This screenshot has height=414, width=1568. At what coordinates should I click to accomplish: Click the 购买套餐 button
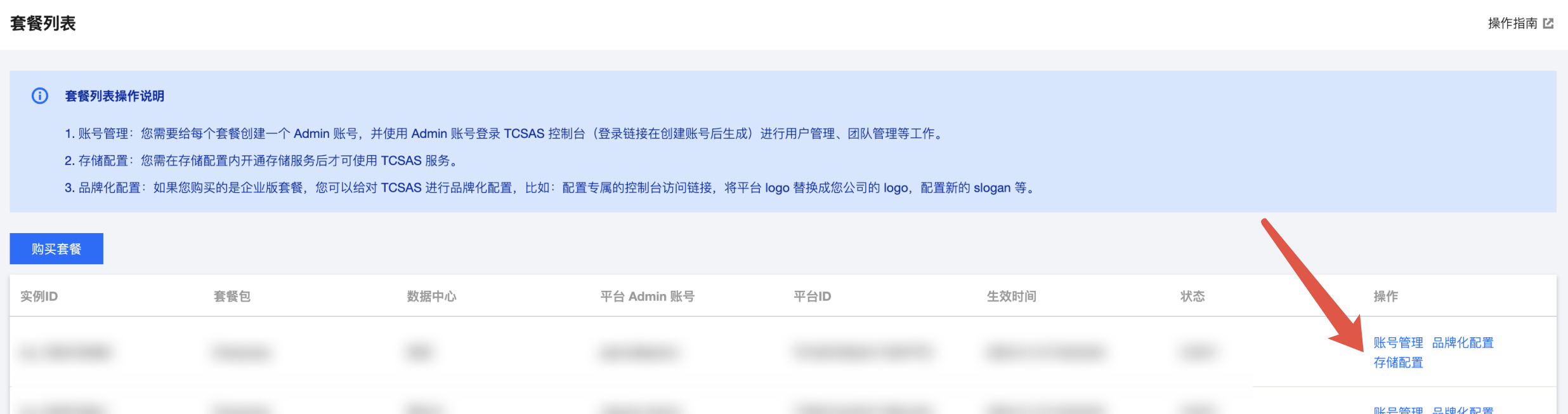click(x=56, y=249)
